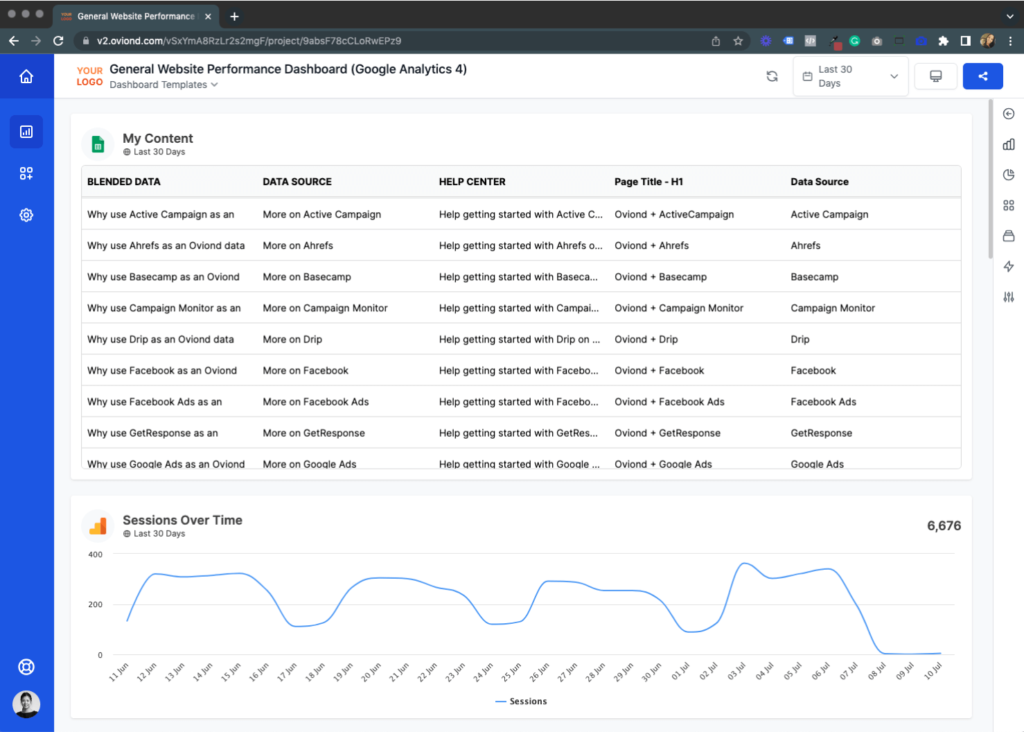Collapse the right panel with back-arrow icon

pyautogui.click(x=1008, y=114)
